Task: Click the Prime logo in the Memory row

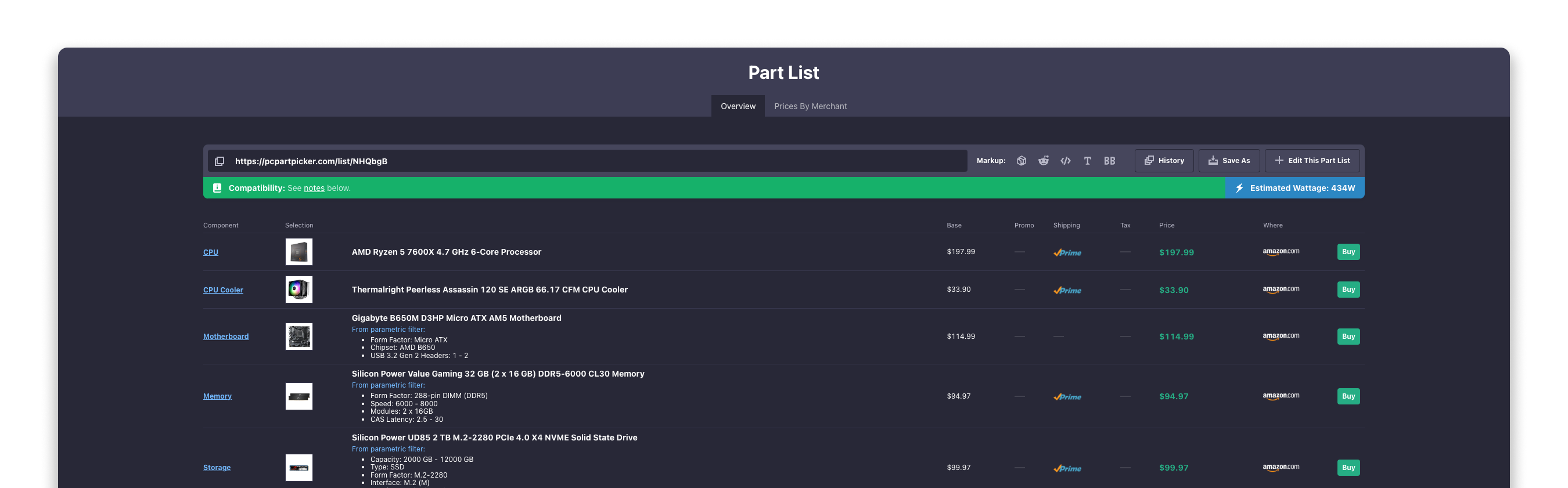Action: click(x=1067, y=397)
